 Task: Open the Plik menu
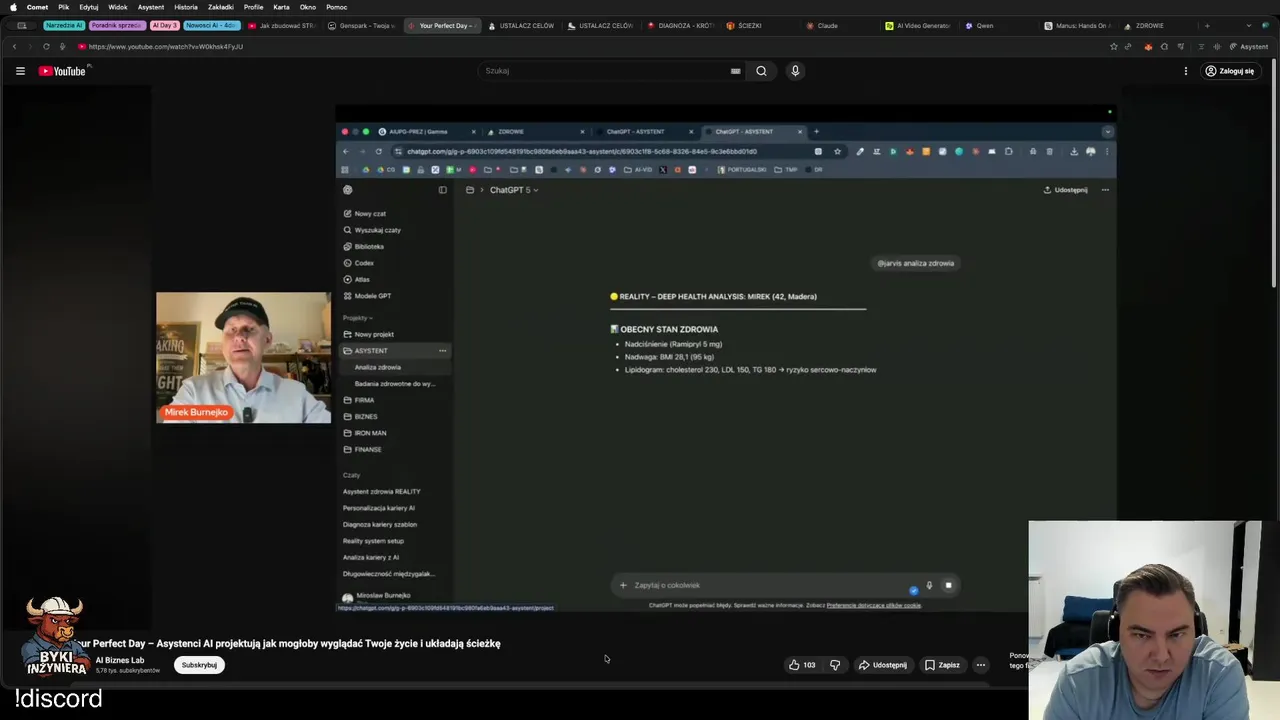click(63, 7)
